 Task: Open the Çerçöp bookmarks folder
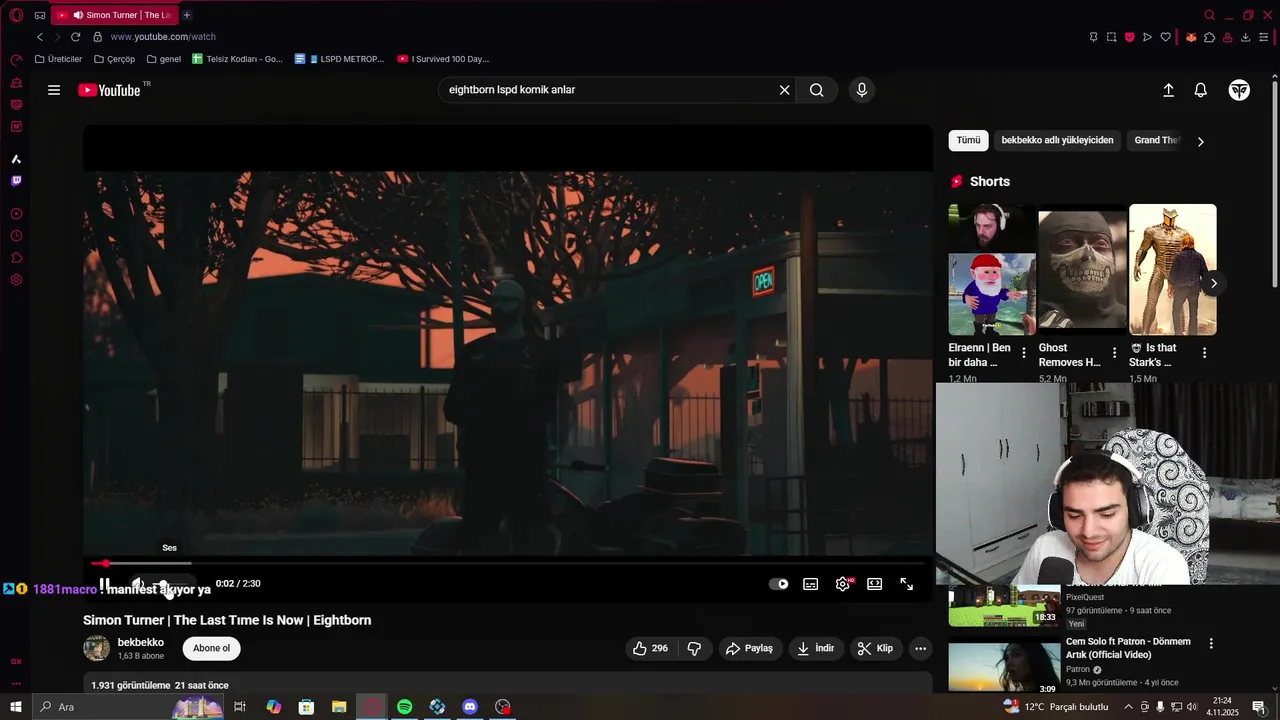114,59
